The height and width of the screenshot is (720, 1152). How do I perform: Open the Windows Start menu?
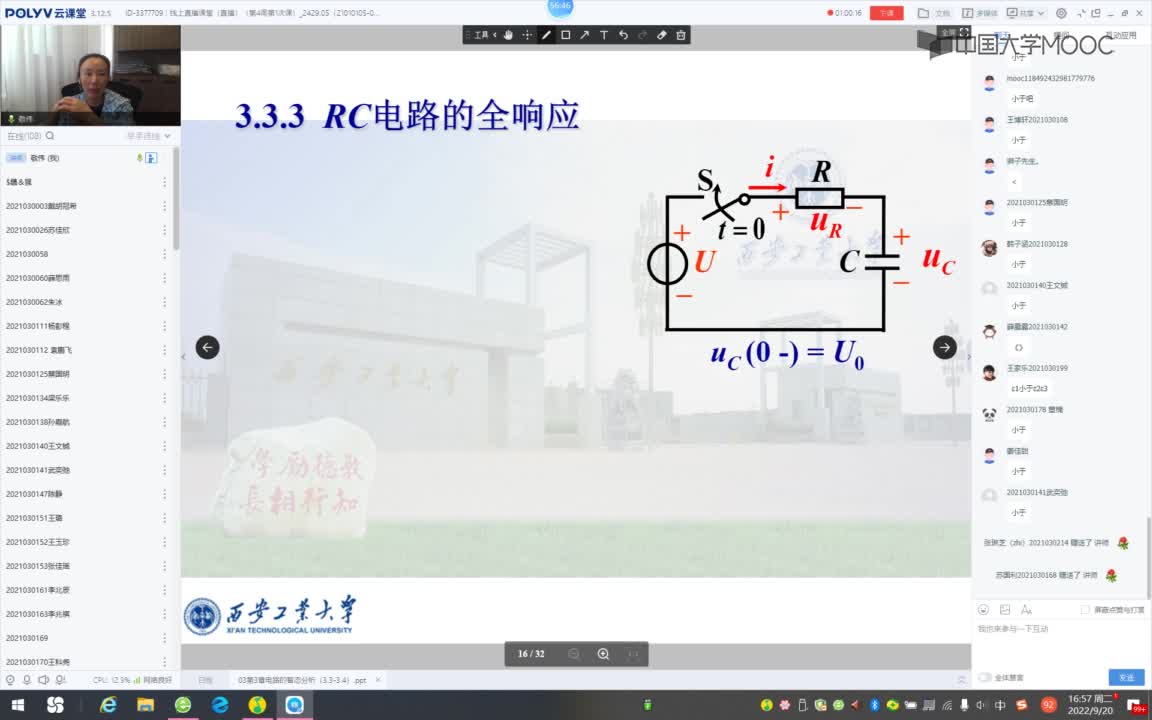18,705
